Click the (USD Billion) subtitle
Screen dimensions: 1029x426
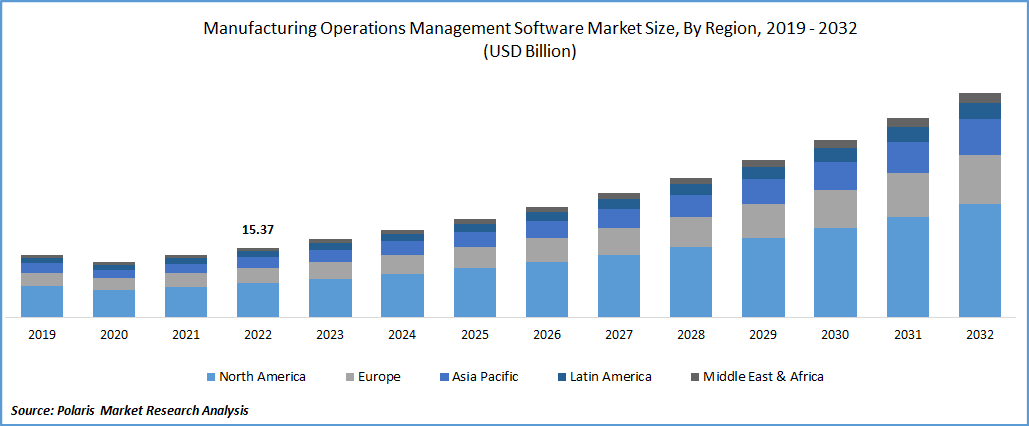pos(530,53)
